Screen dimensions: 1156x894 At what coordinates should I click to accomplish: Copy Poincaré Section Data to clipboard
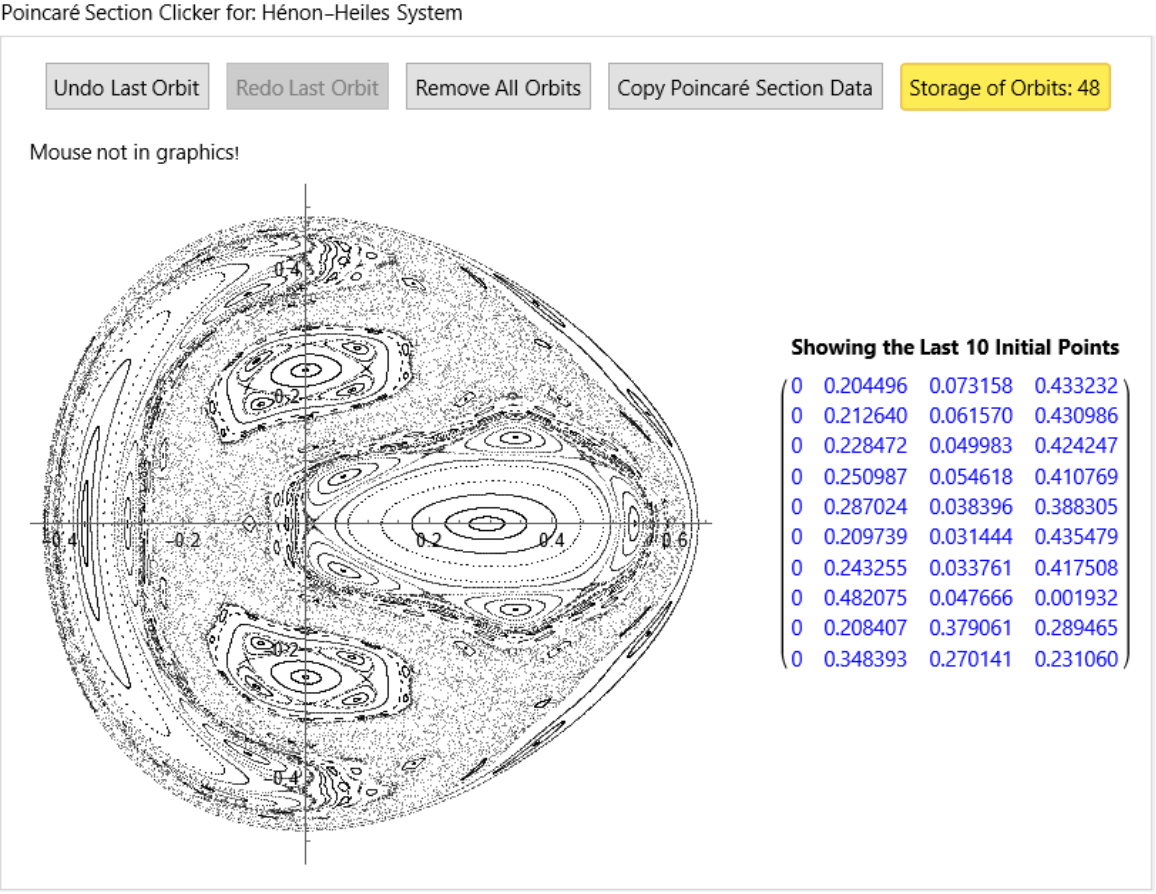(745, 87)
